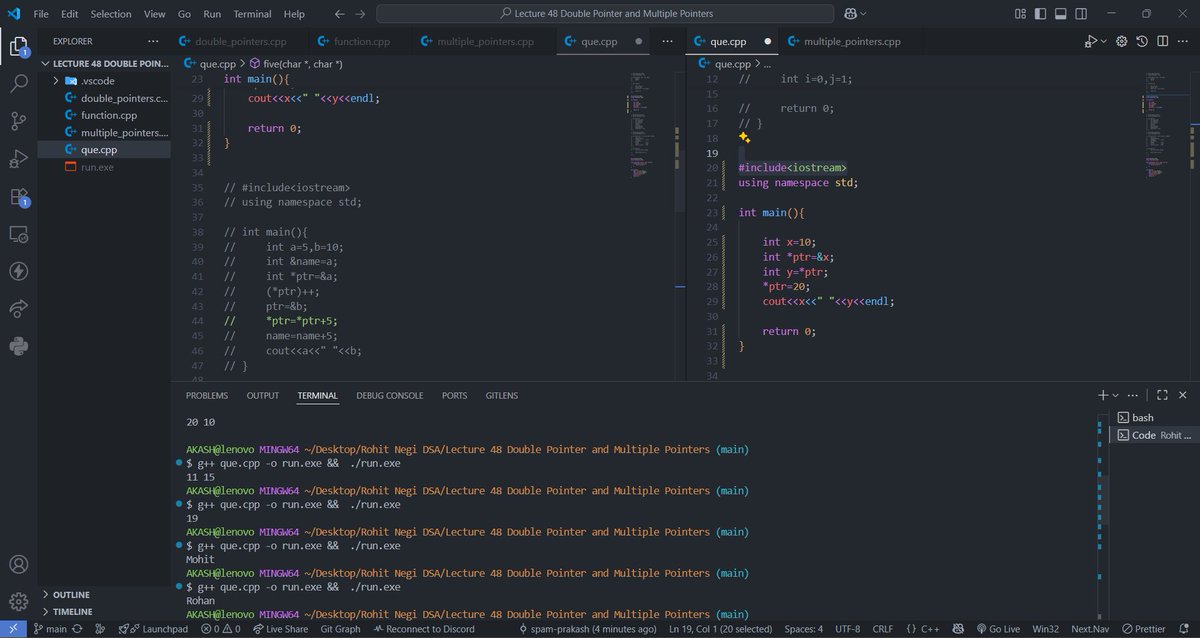Screen dimensions: 1200x638
Task: Open multiple_pointers.cpp tab in right editor group
Action: tap(852, 41)
